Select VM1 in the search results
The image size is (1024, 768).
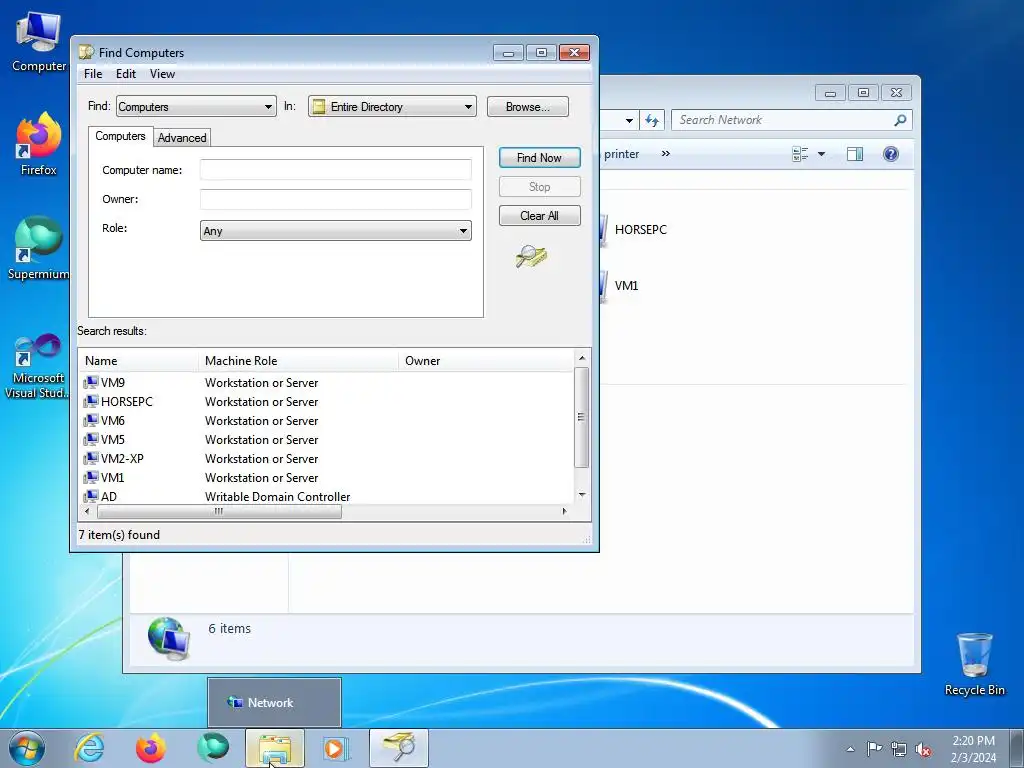(x=112, y=477)
